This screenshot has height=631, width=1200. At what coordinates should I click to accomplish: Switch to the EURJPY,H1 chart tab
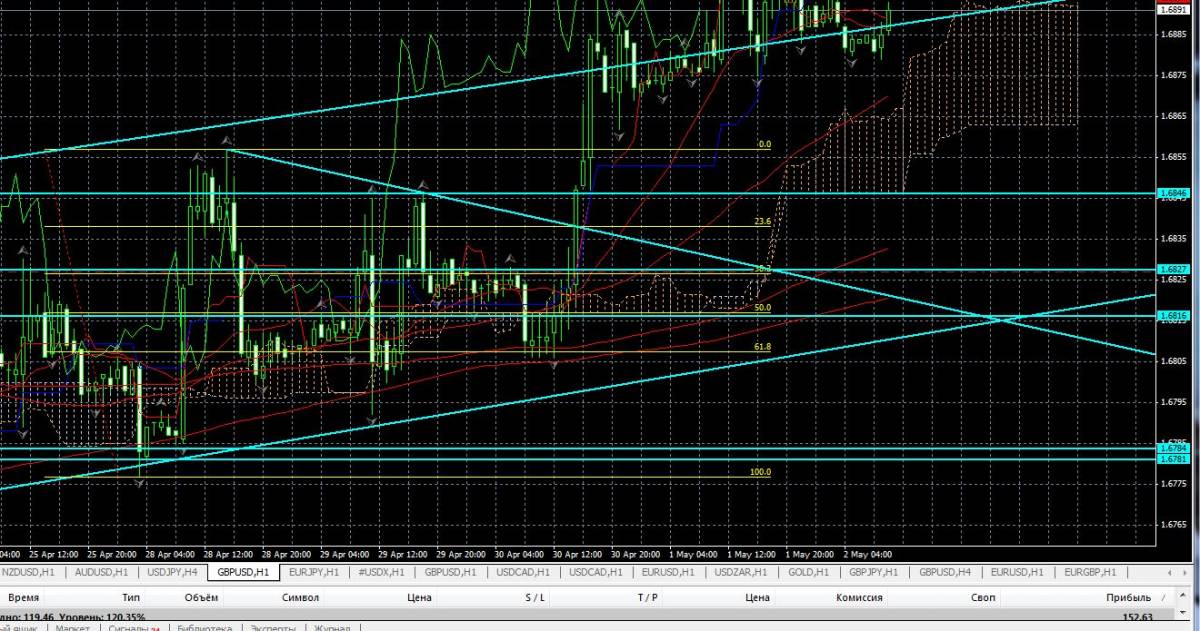point(313,573)
